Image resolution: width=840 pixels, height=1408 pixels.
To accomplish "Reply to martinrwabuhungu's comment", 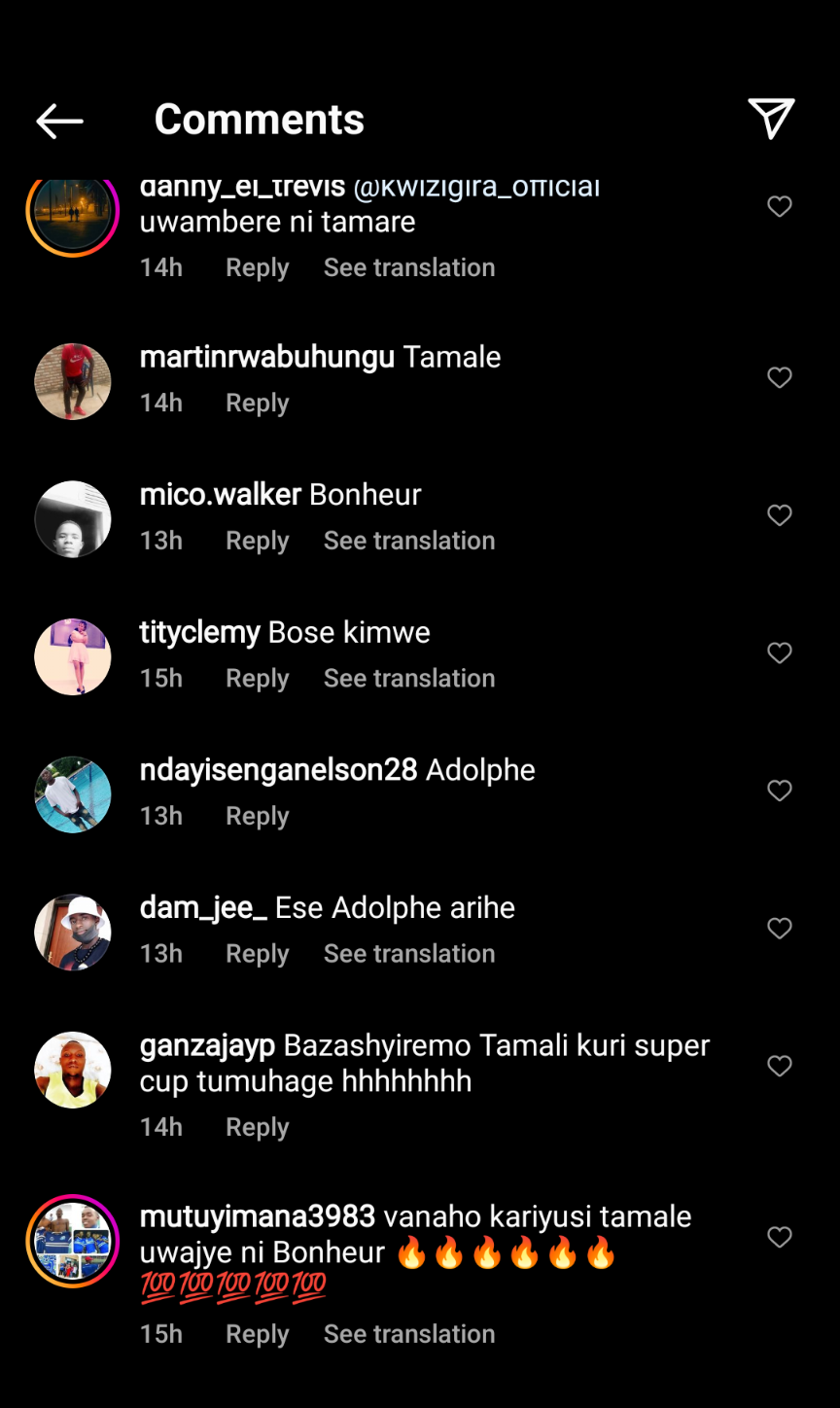I will pyautogui.click(x=258, y=404).
